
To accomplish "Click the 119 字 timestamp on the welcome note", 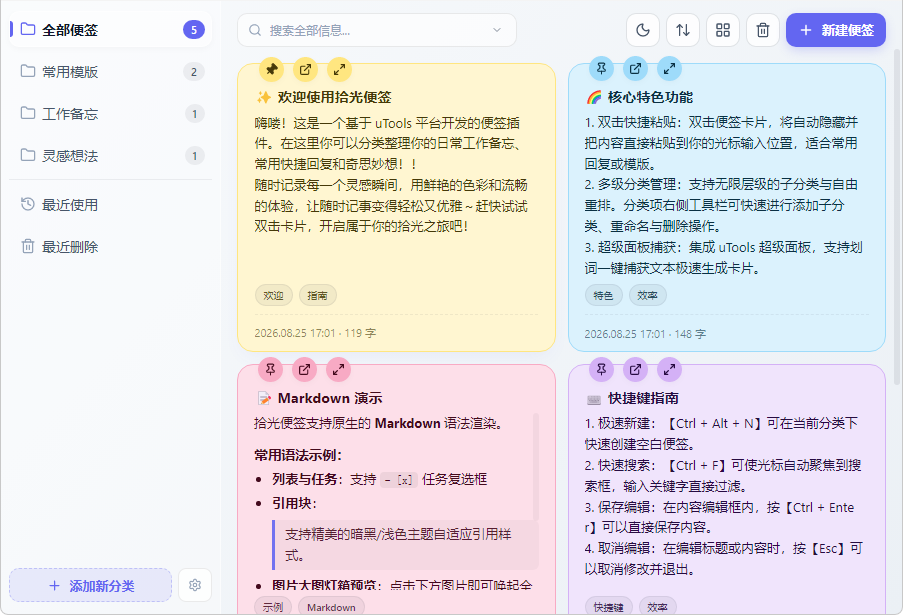I will [x=315, y=333].
